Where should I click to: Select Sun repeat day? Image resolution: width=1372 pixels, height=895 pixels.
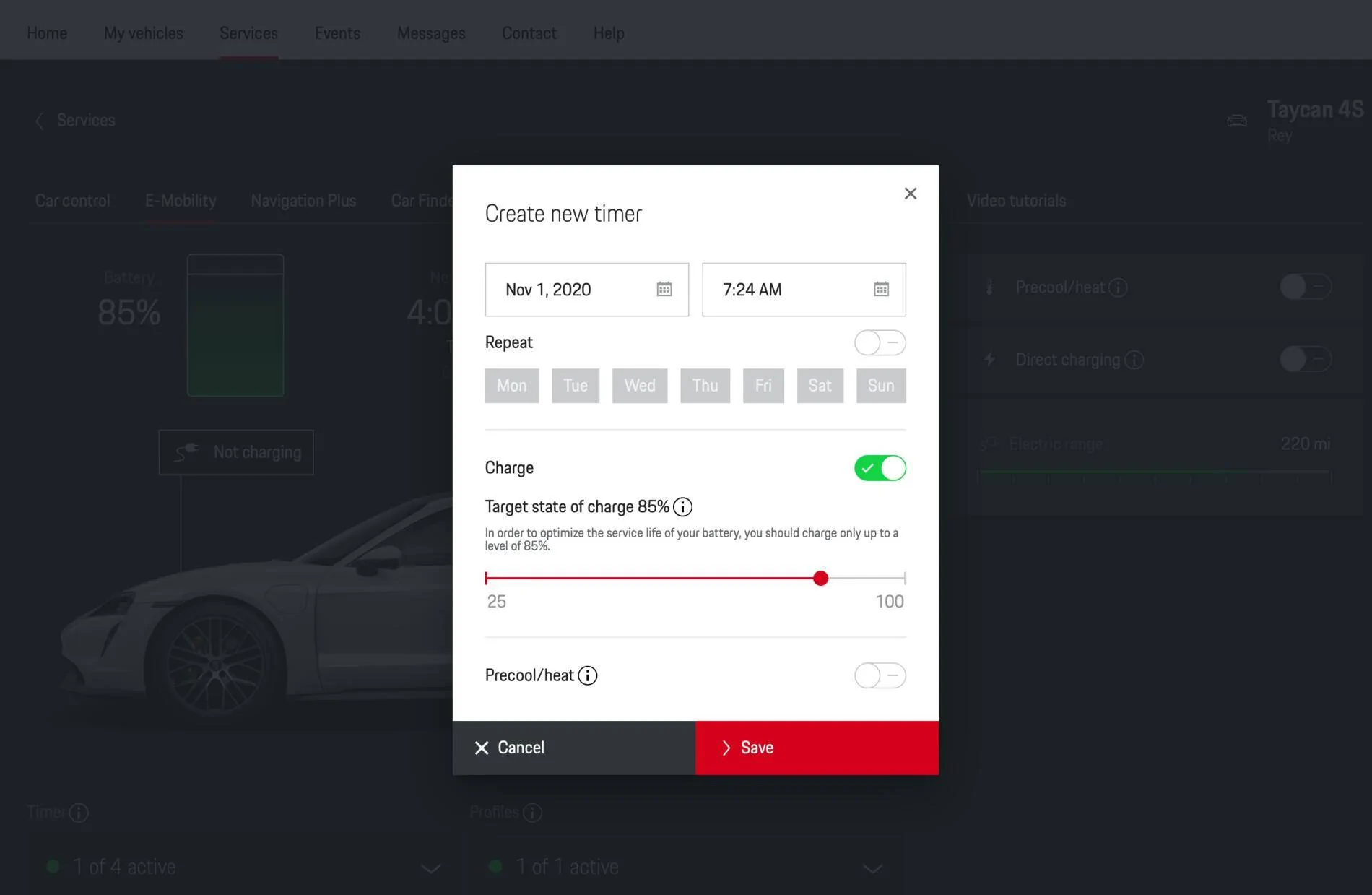pos(881,386)
